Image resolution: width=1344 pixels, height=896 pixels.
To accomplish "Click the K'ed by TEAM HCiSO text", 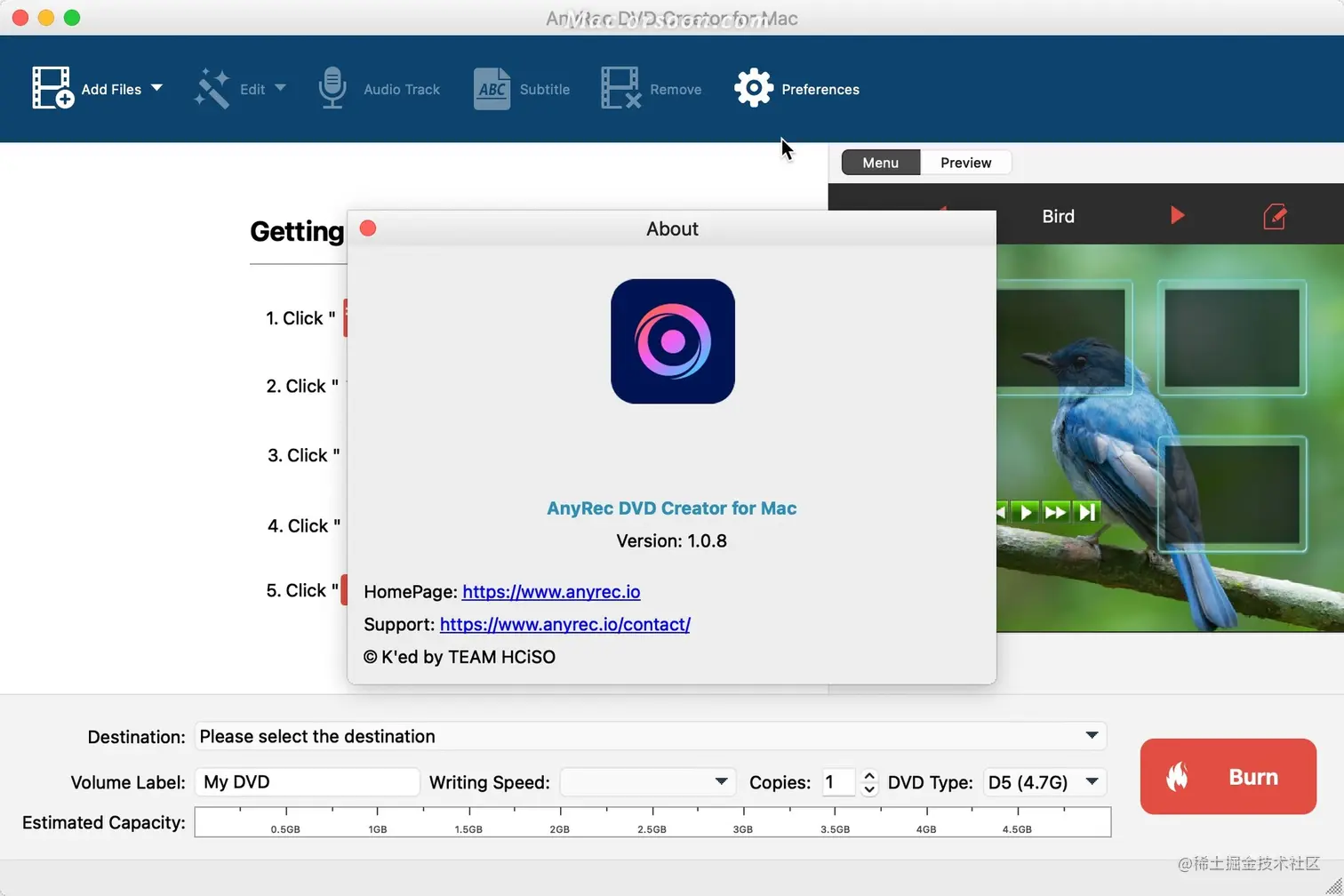I will pos(460,658).
